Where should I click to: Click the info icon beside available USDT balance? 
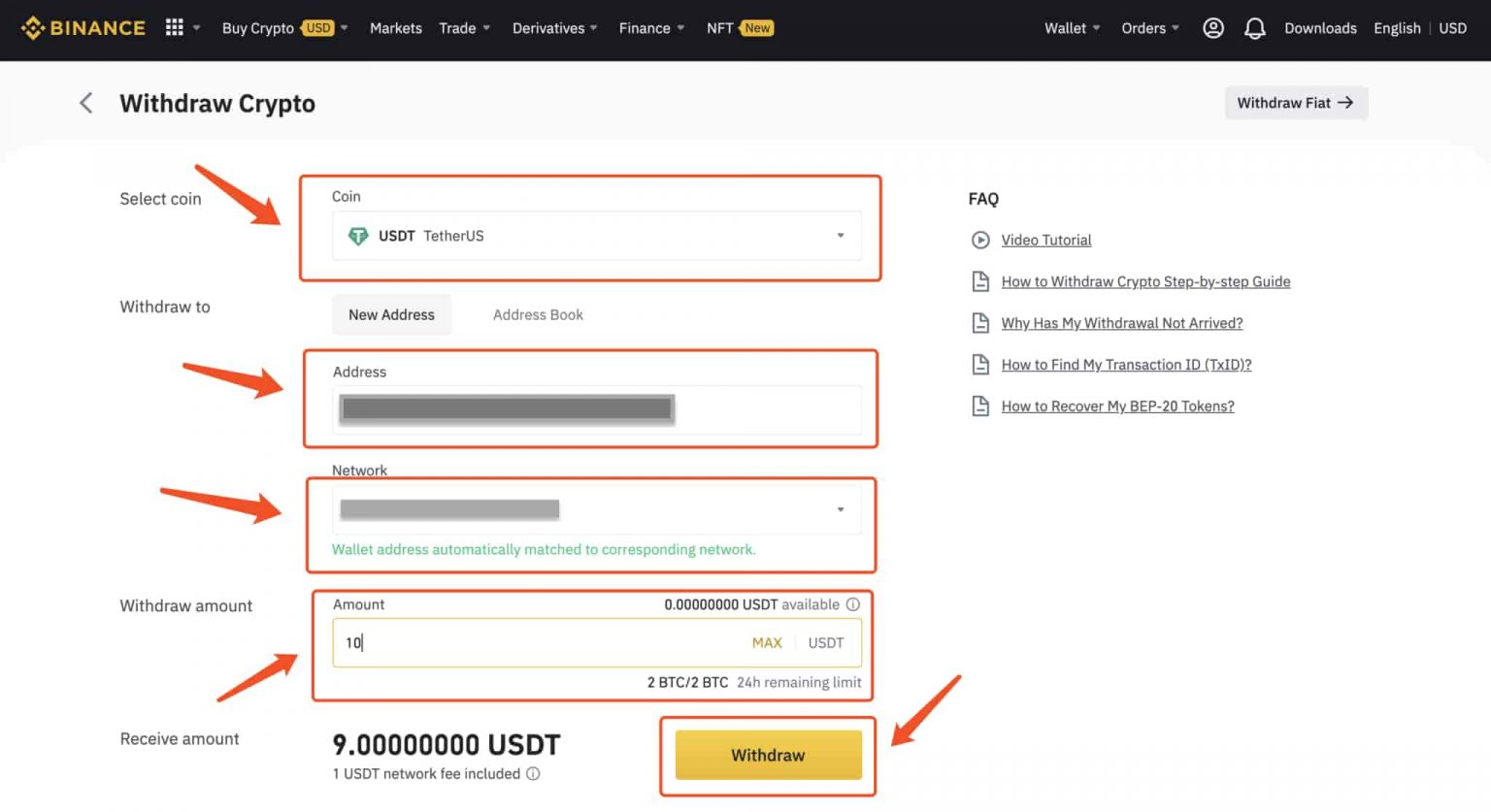(x=852, y=604)
